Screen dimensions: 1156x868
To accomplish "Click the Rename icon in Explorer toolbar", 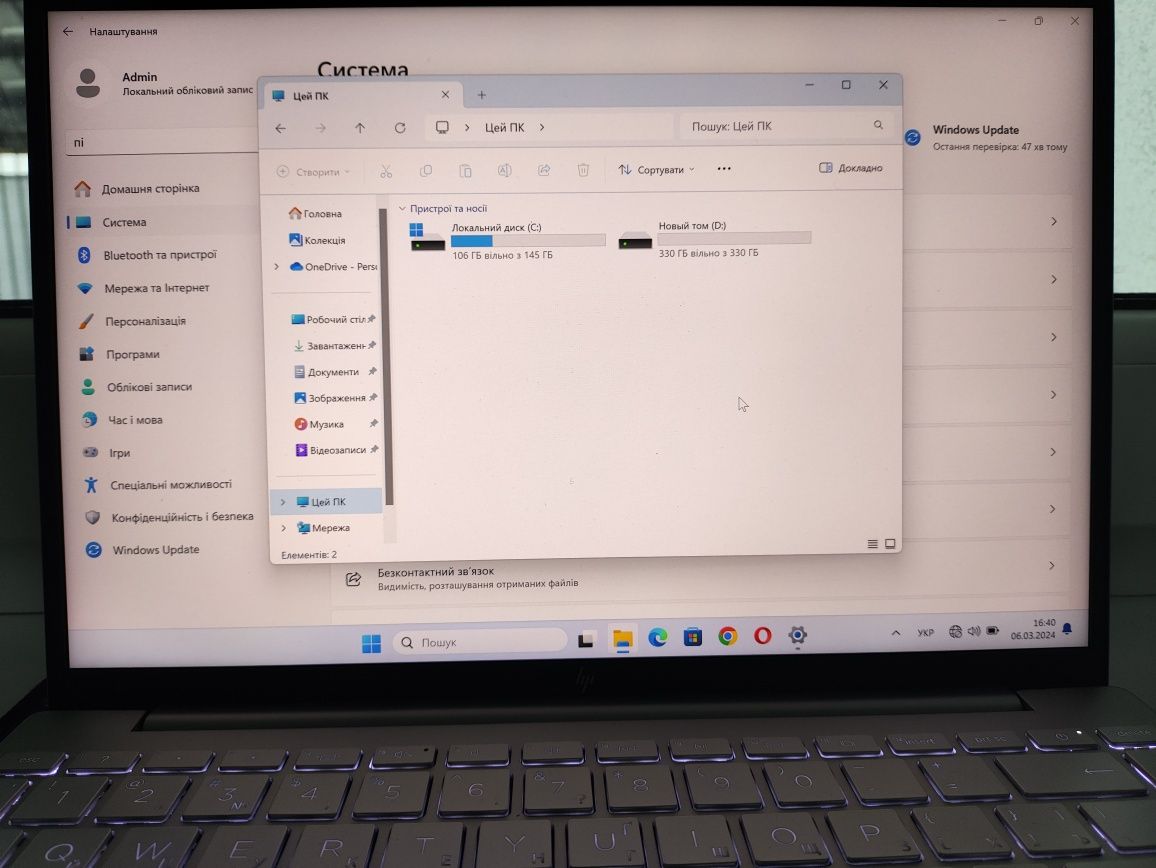I will (x=505, y=170).
